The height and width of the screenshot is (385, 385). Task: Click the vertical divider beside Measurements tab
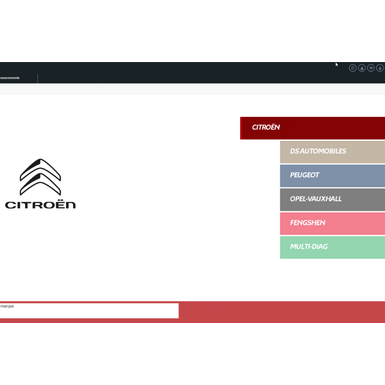click(38, 78)
